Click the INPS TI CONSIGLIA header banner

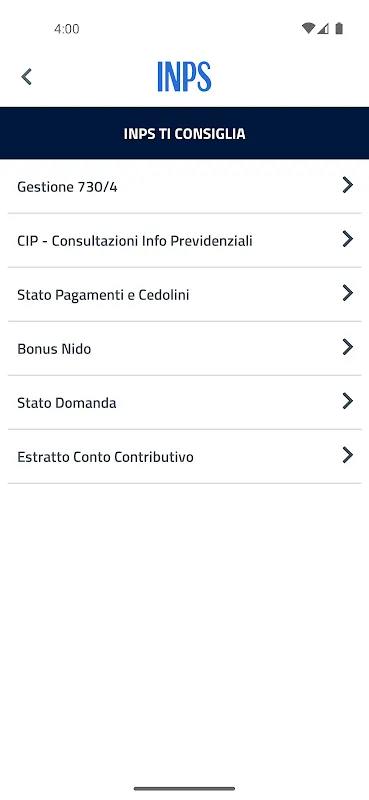pyautogui.click(x=184, y=133)
